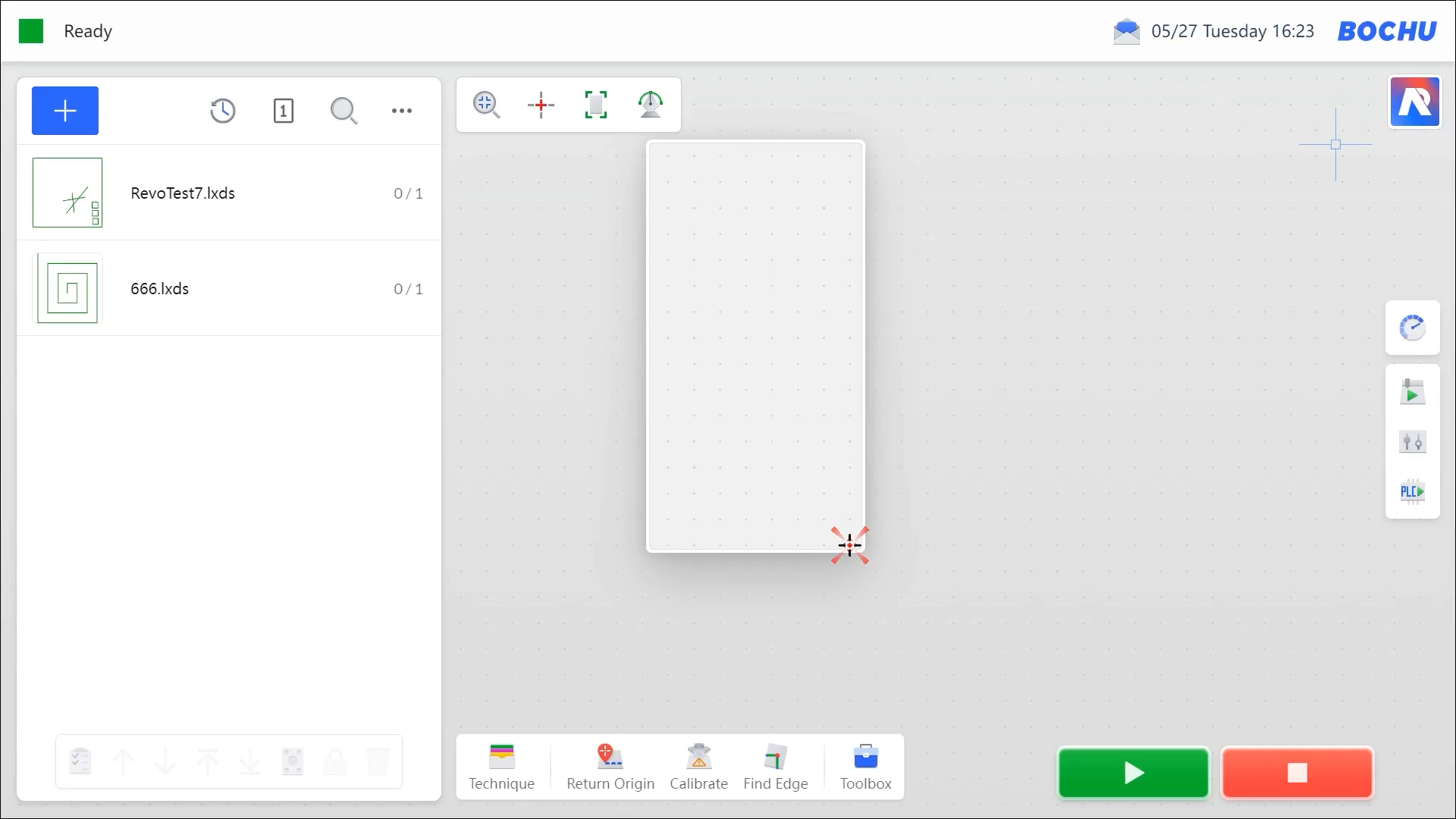Click the 0 / 1 count for 666.lxds
Screen dimensions: 1456x819
coord(408,289)
